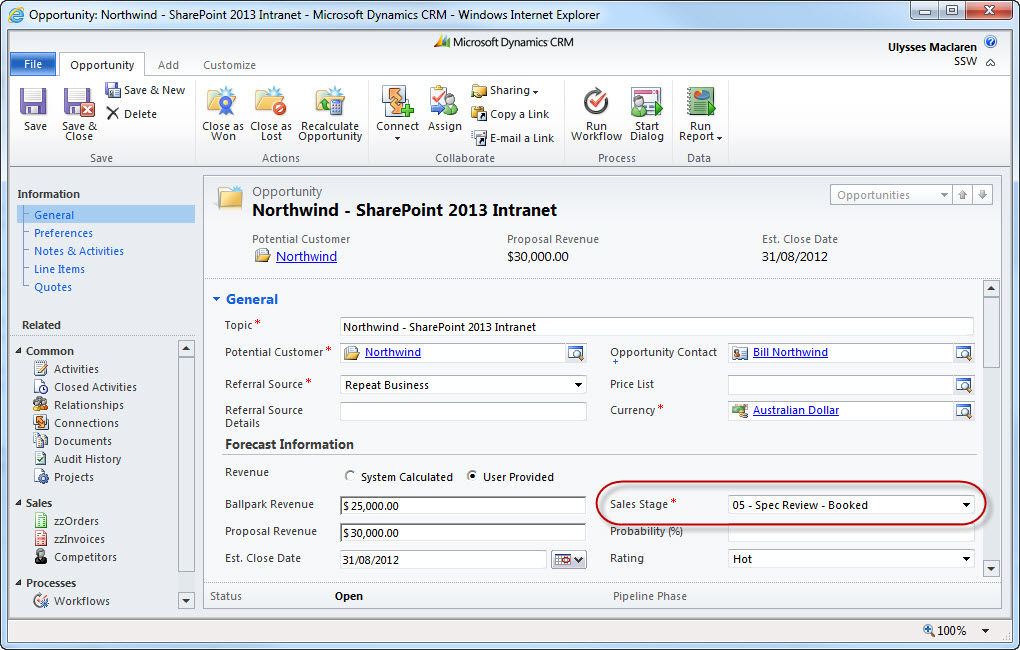Open the Start Dialog icon
The width and height of the screenshot is (1020, 650).
tap(646, 103)
